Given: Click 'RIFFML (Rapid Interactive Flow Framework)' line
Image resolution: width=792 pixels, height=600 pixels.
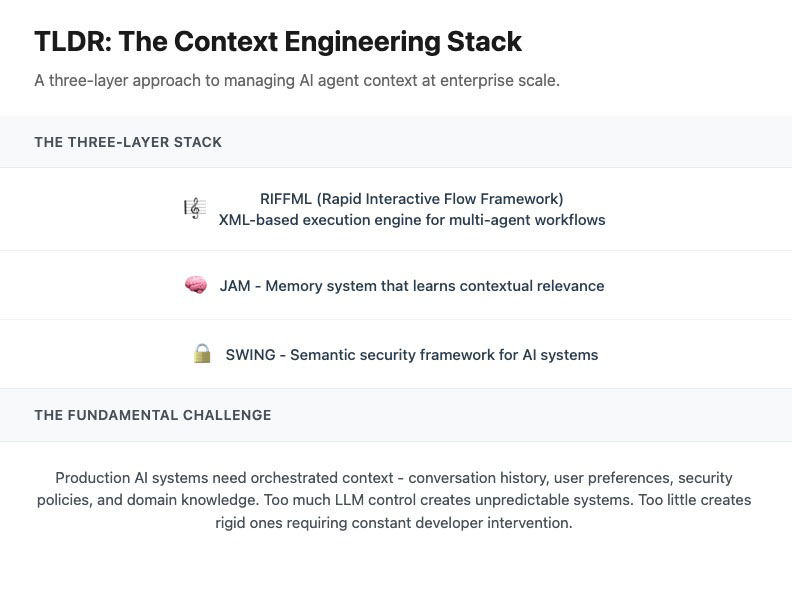Looking at the screenshot, I should (411, 198).
